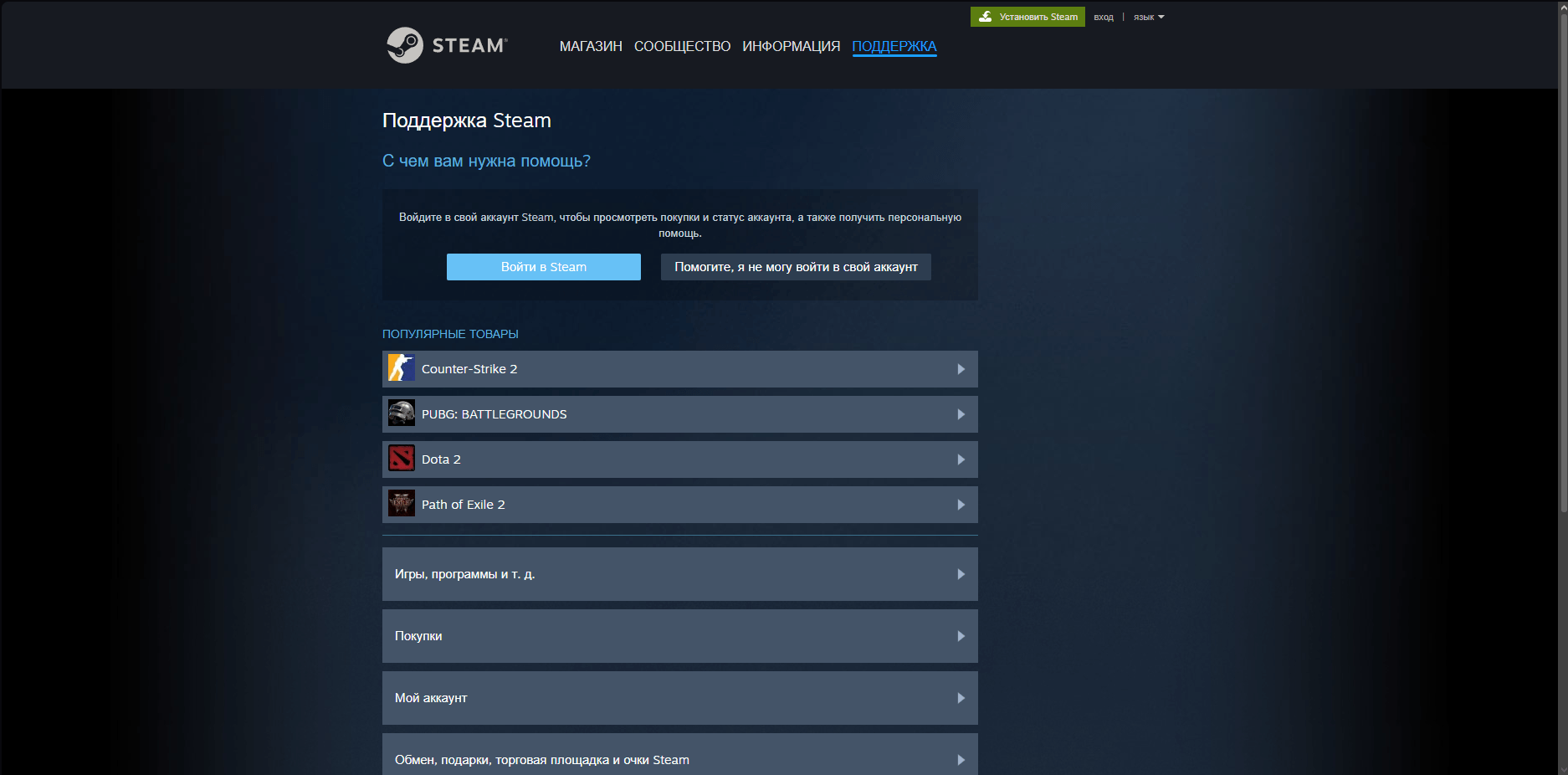Expand the Мой аккаунт row arrow
Viewport: 1568px width, 775px height.
coord(961,698)
